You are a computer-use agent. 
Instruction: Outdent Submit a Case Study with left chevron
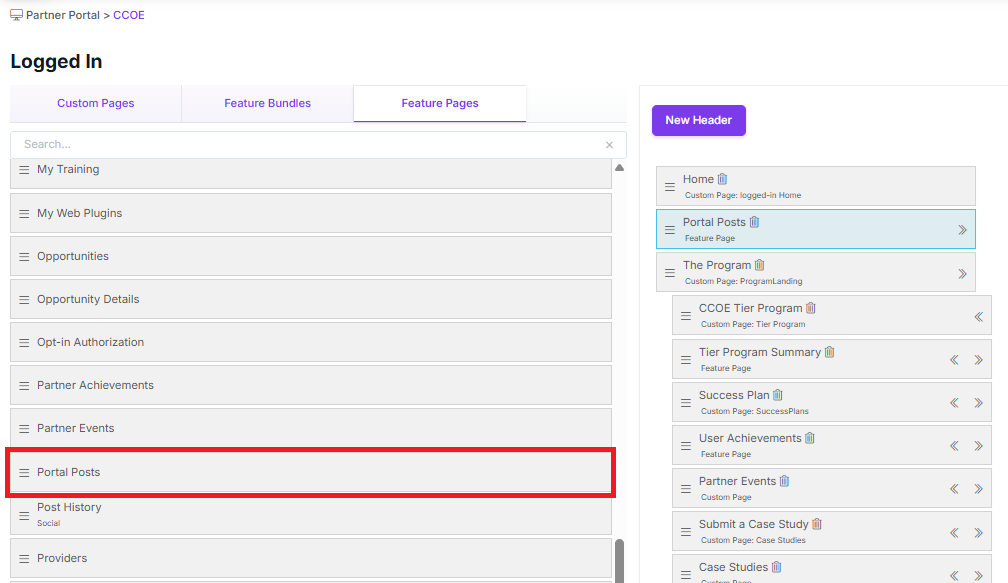954,531
